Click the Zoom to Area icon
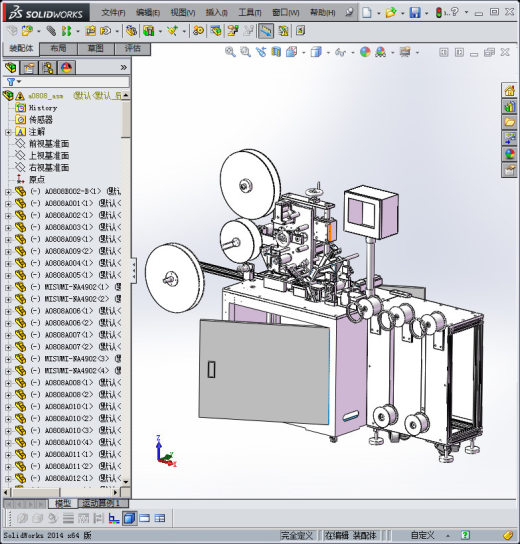The image size is (520, 544). click(x=245, y=52)
